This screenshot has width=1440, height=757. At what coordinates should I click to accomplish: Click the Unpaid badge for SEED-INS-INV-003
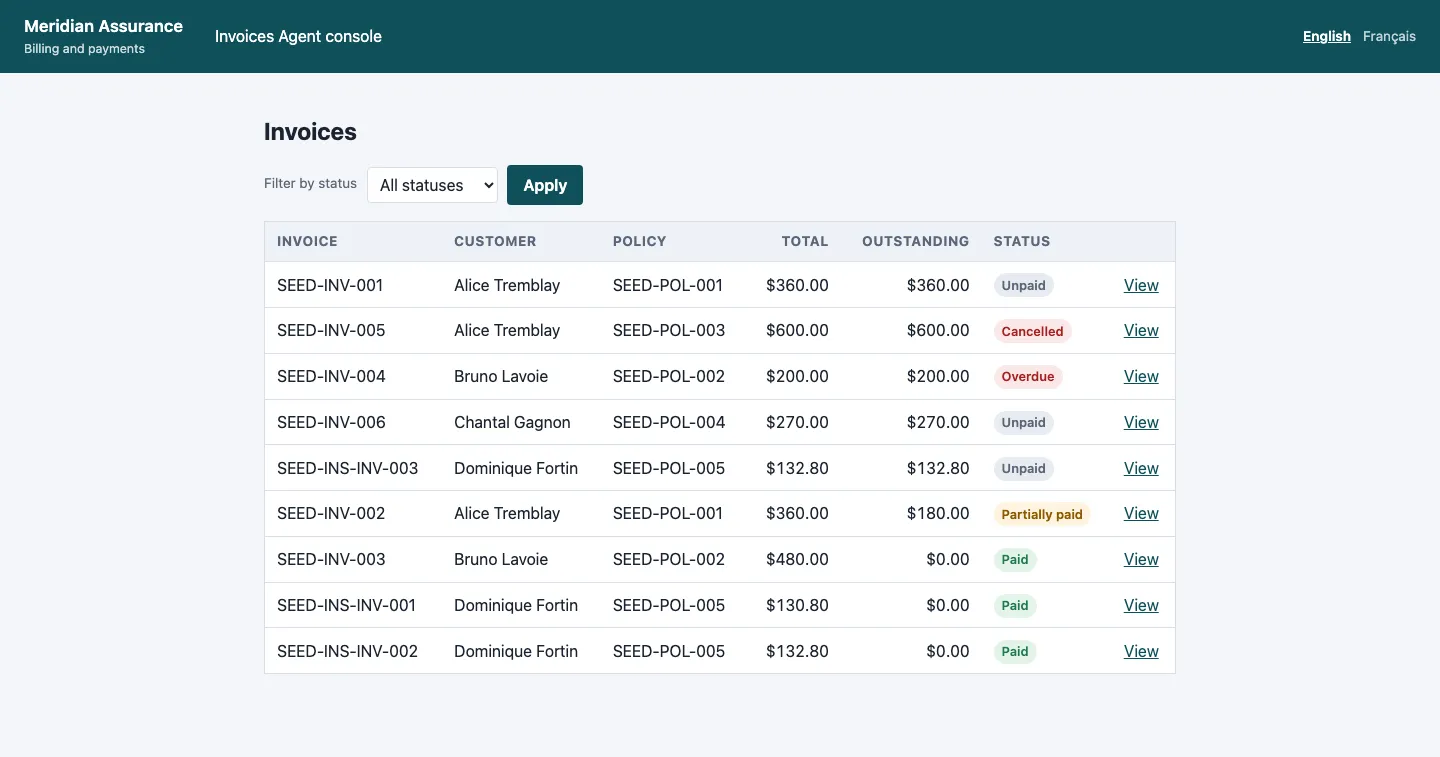[x=1023, y=468]
